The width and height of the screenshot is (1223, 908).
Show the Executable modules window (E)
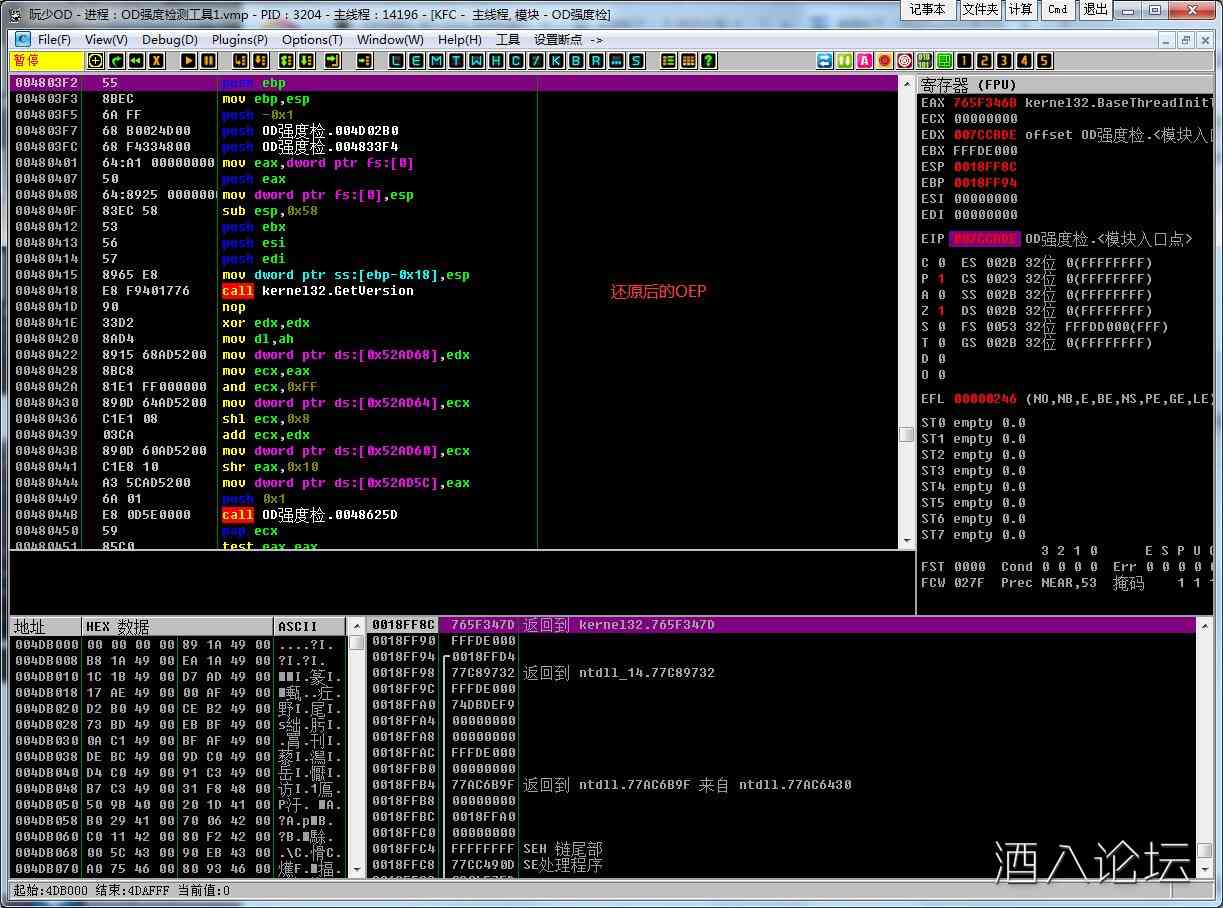pyautogui.click(x=416, y=61)
